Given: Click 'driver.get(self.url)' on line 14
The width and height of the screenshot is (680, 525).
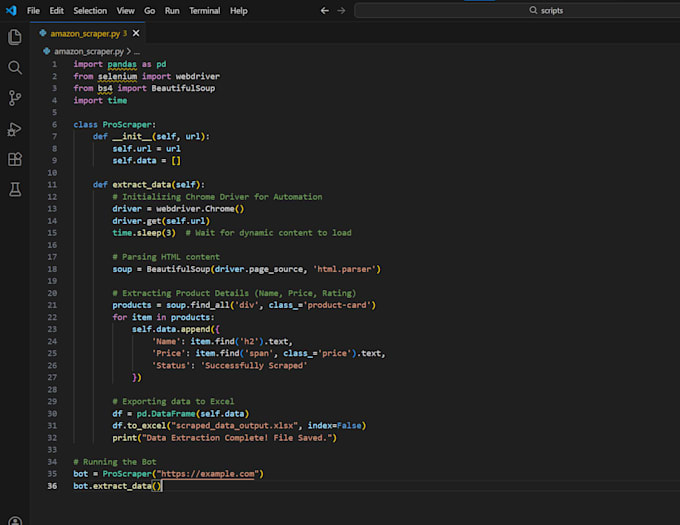Looking at the screenshot, I should point(161,221).
